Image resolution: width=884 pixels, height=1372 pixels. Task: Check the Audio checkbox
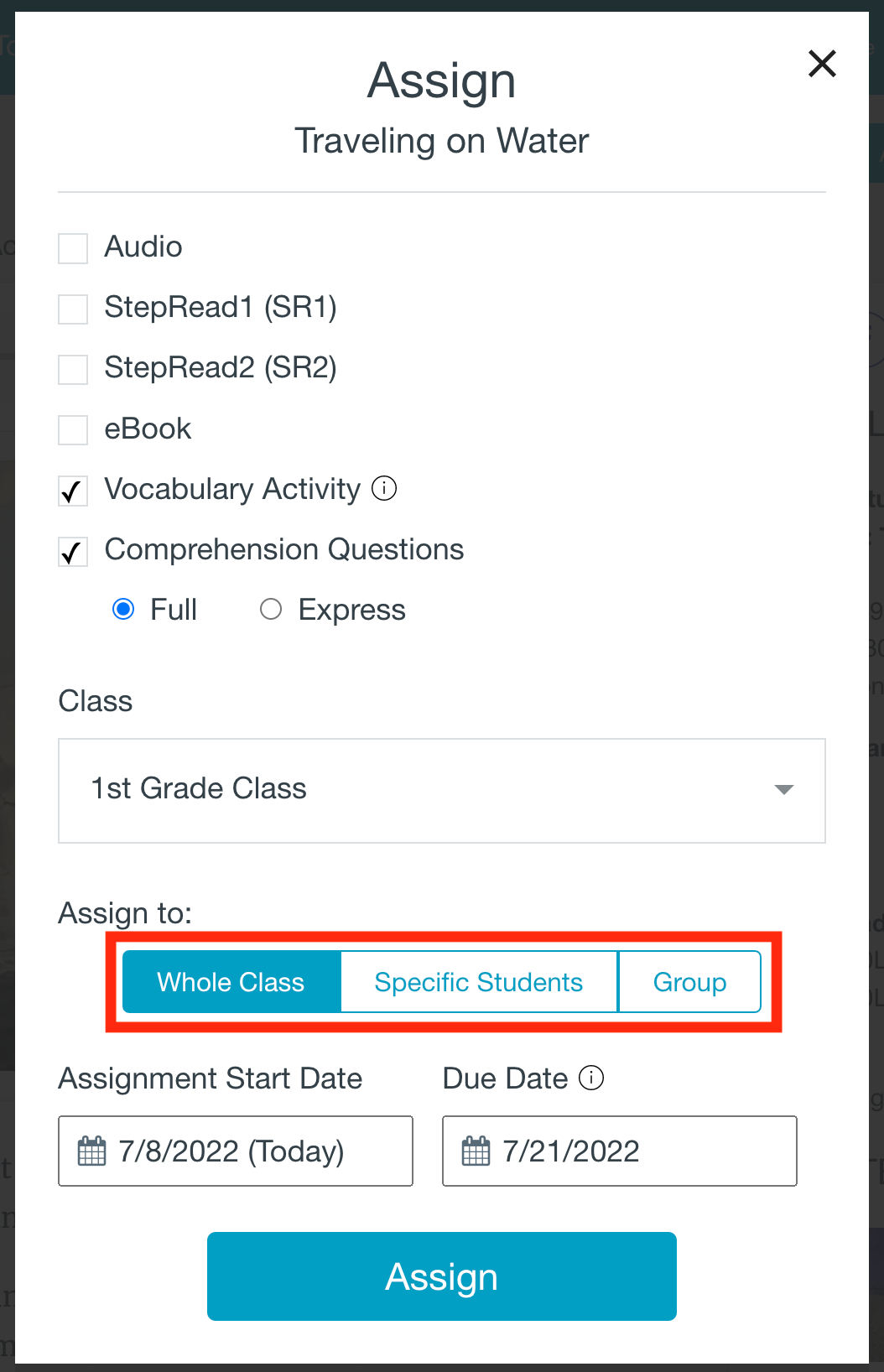[73, 248]
